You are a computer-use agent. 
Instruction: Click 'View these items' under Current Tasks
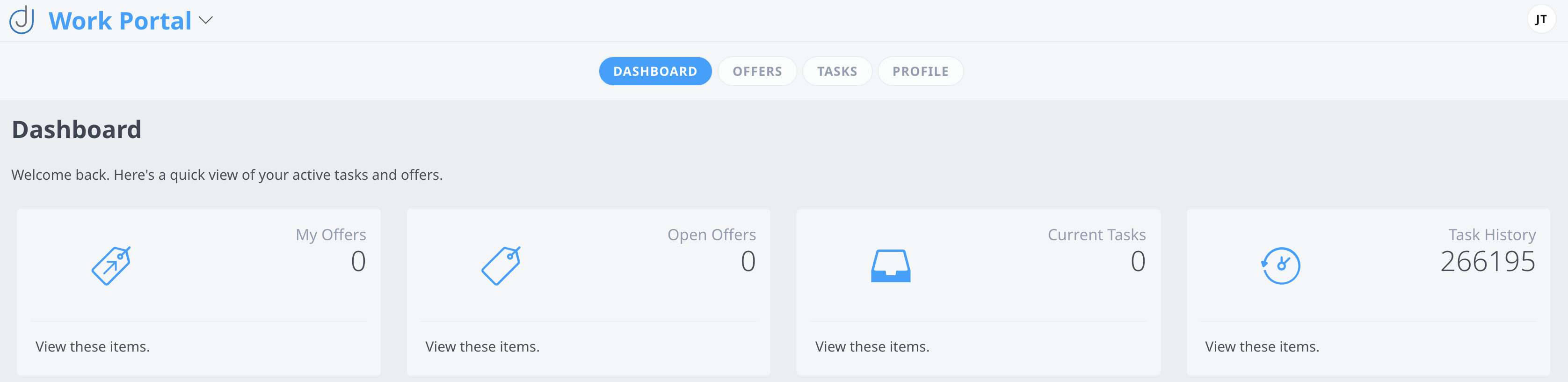point(871,347)
